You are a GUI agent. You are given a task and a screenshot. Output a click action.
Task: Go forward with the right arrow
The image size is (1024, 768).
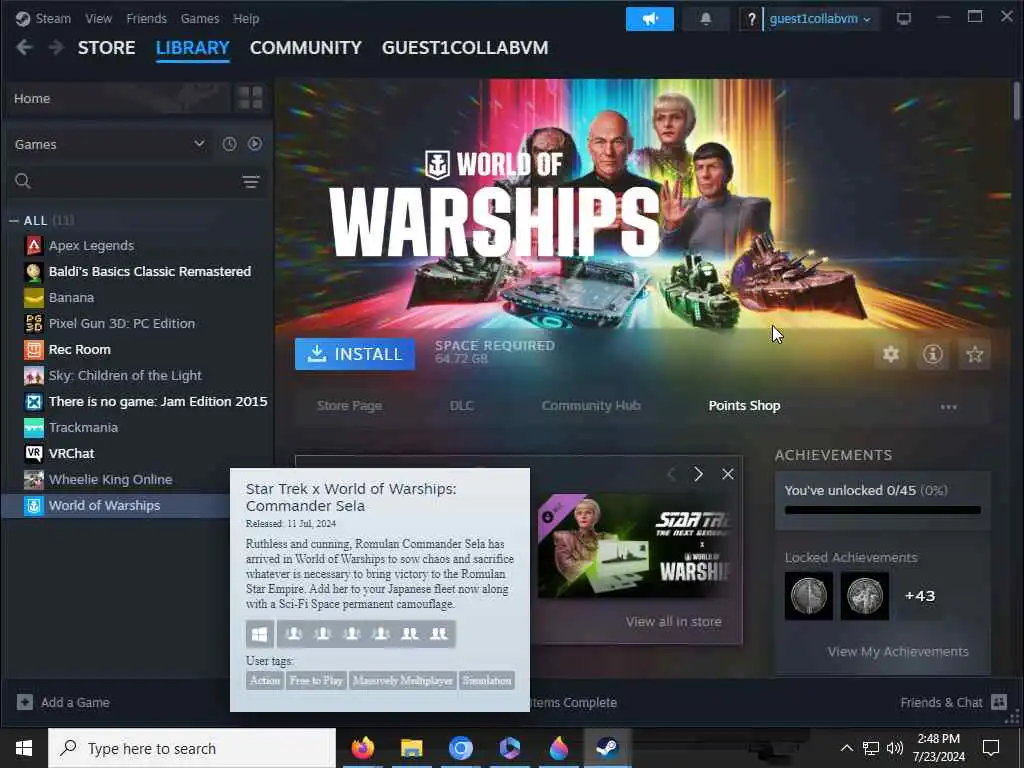tap(56, 48)
